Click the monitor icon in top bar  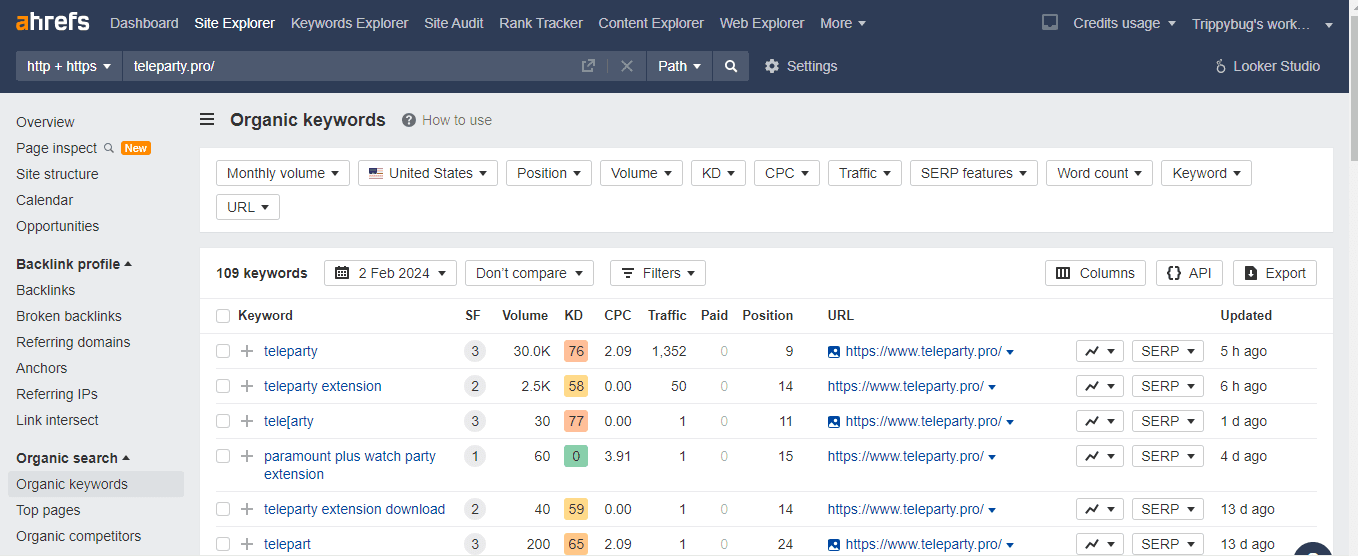[1049, 23]
